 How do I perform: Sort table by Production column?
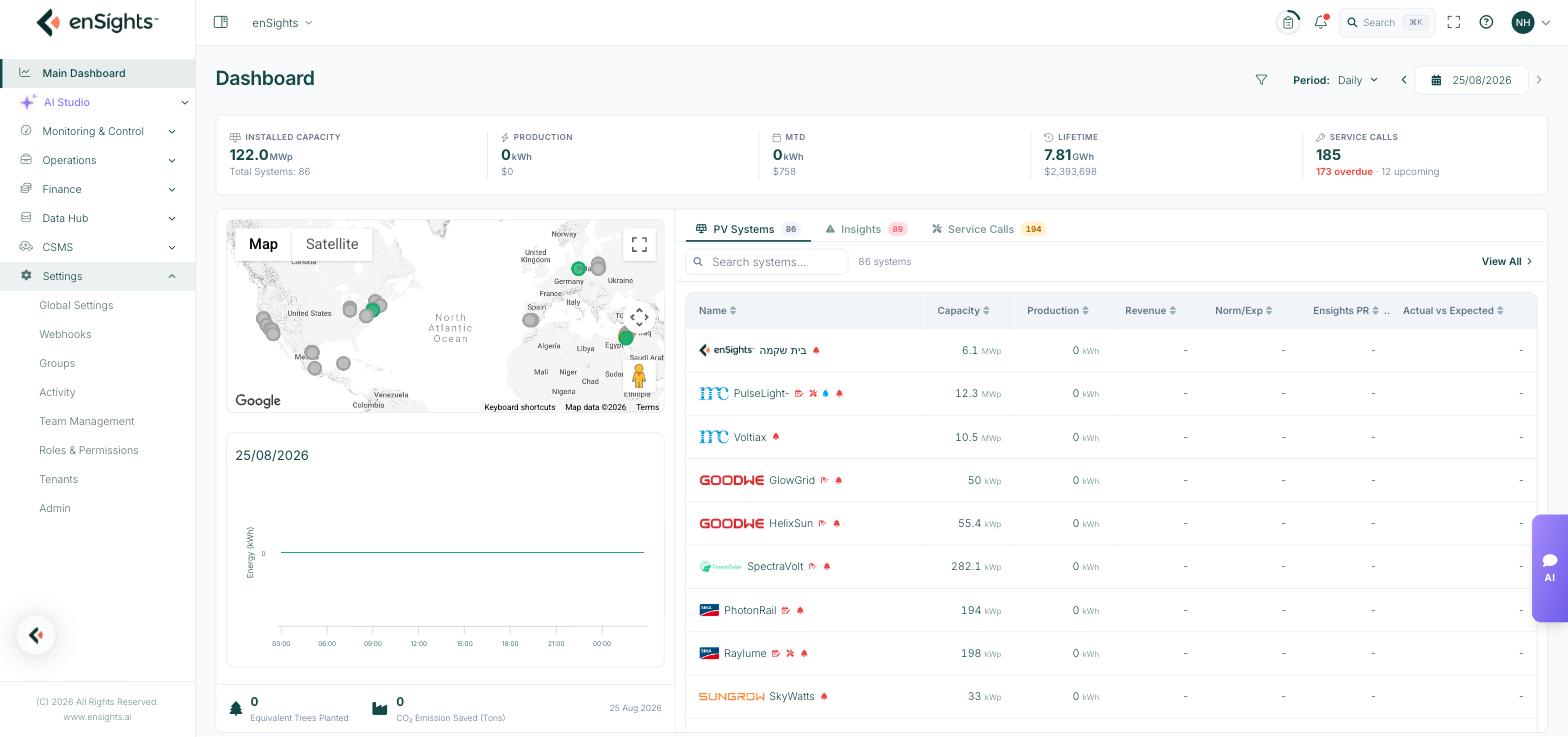click(x=1057, y=310)
